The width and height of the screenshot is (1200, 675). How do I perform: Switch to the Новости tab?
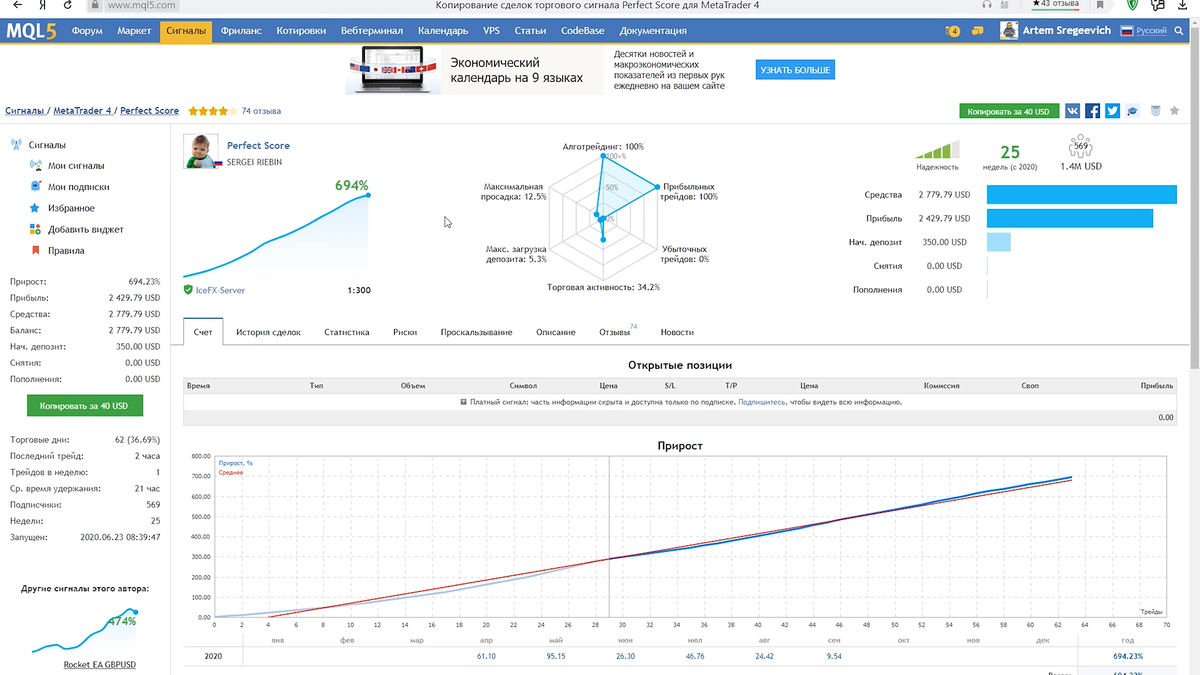pos(677,332)
